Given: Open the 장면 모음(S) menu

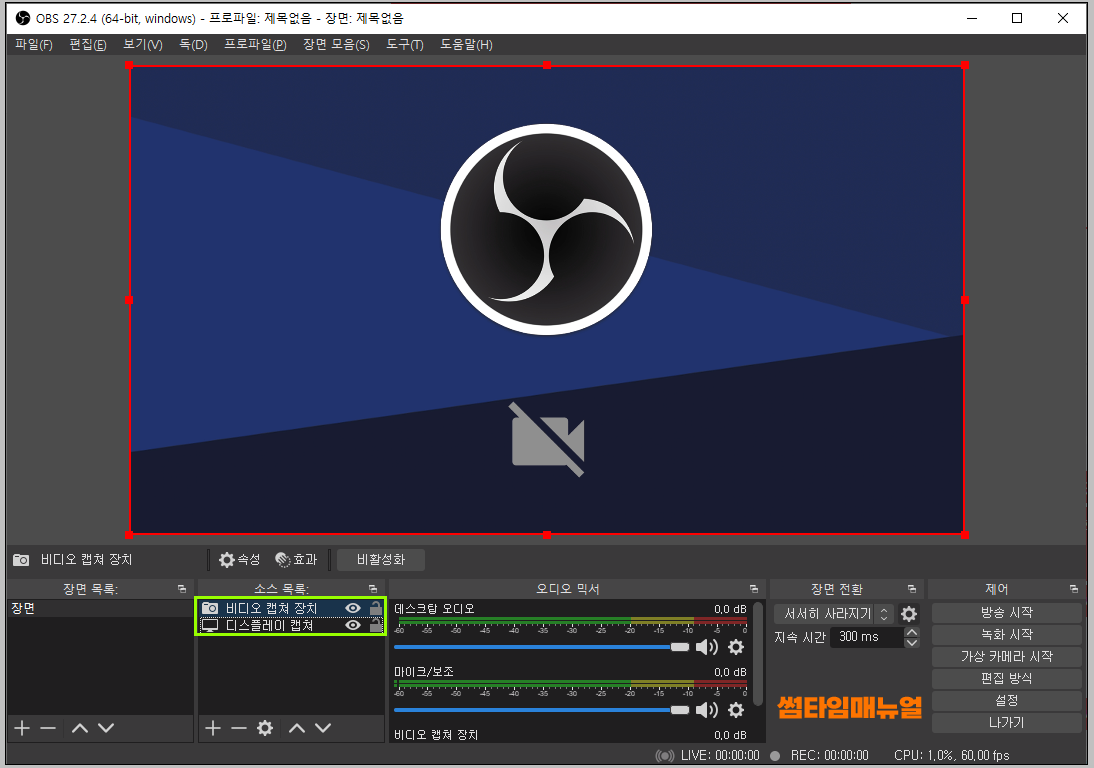Looking at the screenshot, I should [x=336, y=45].
